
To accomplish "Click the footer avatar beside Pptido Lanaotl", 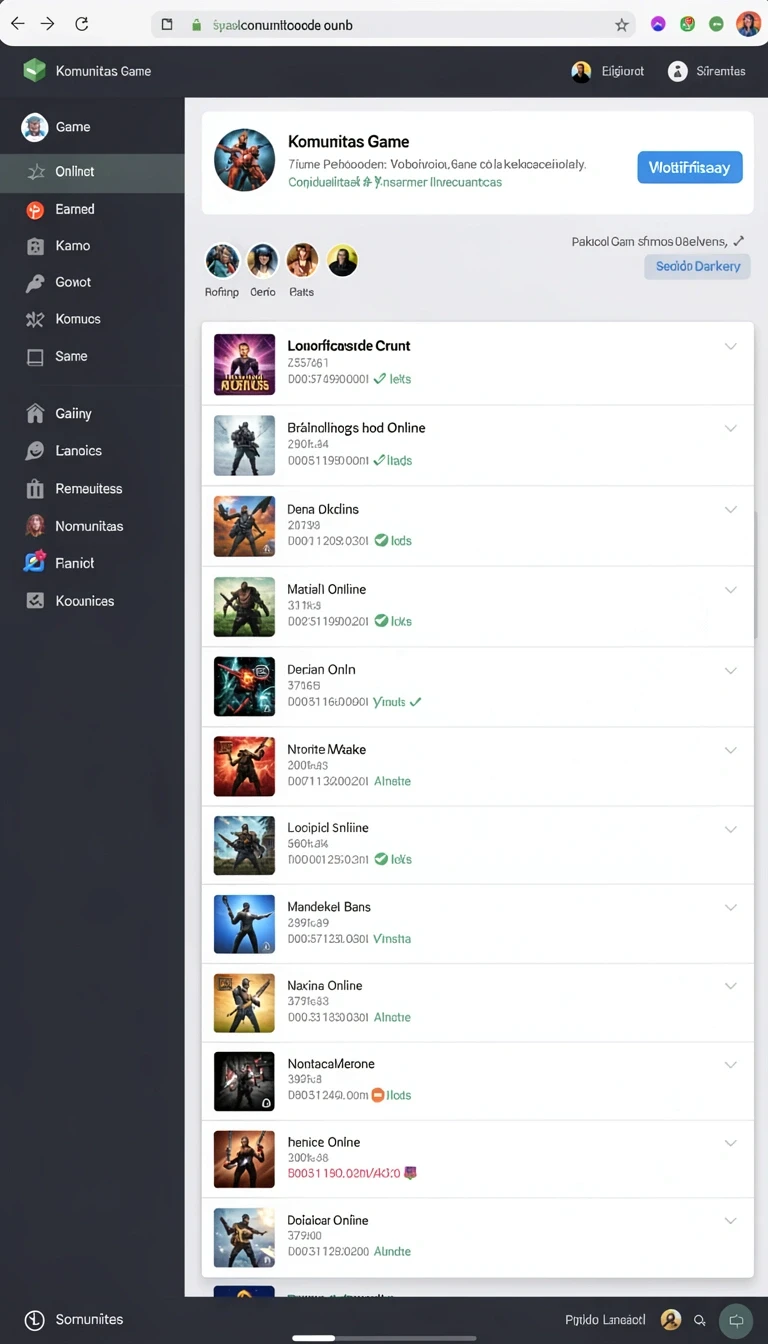I will (x=671, y=1320).
